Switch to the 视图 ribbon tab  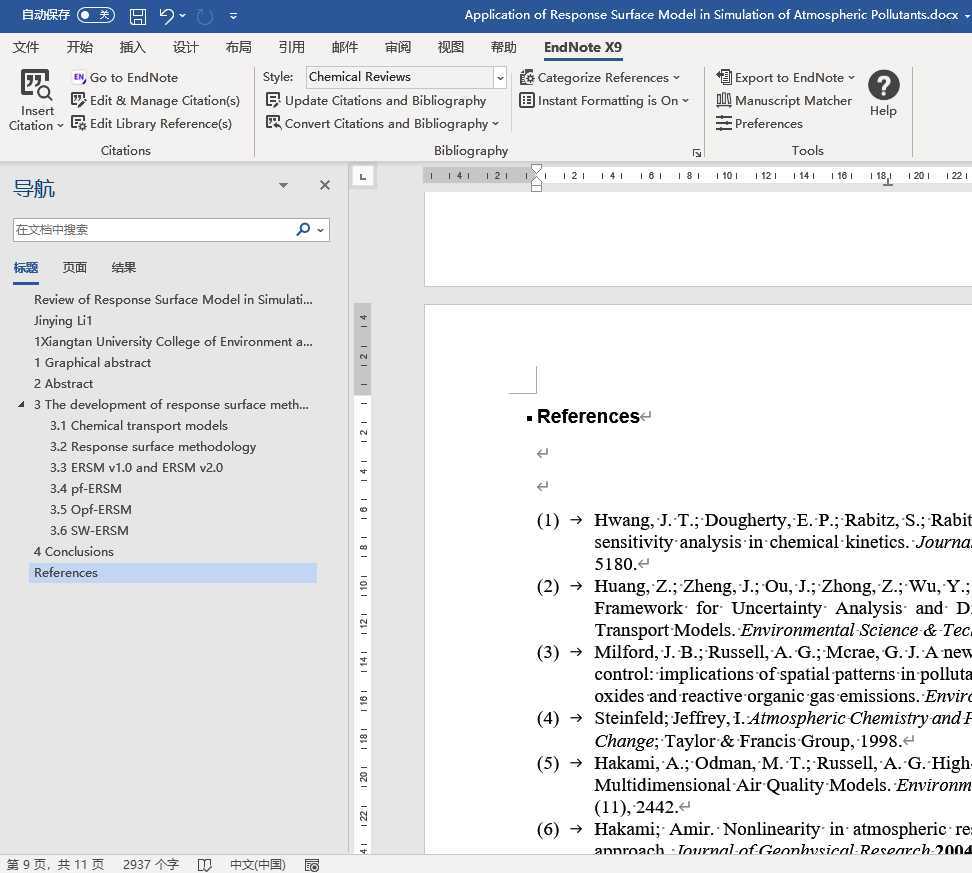tap(451, 47)
